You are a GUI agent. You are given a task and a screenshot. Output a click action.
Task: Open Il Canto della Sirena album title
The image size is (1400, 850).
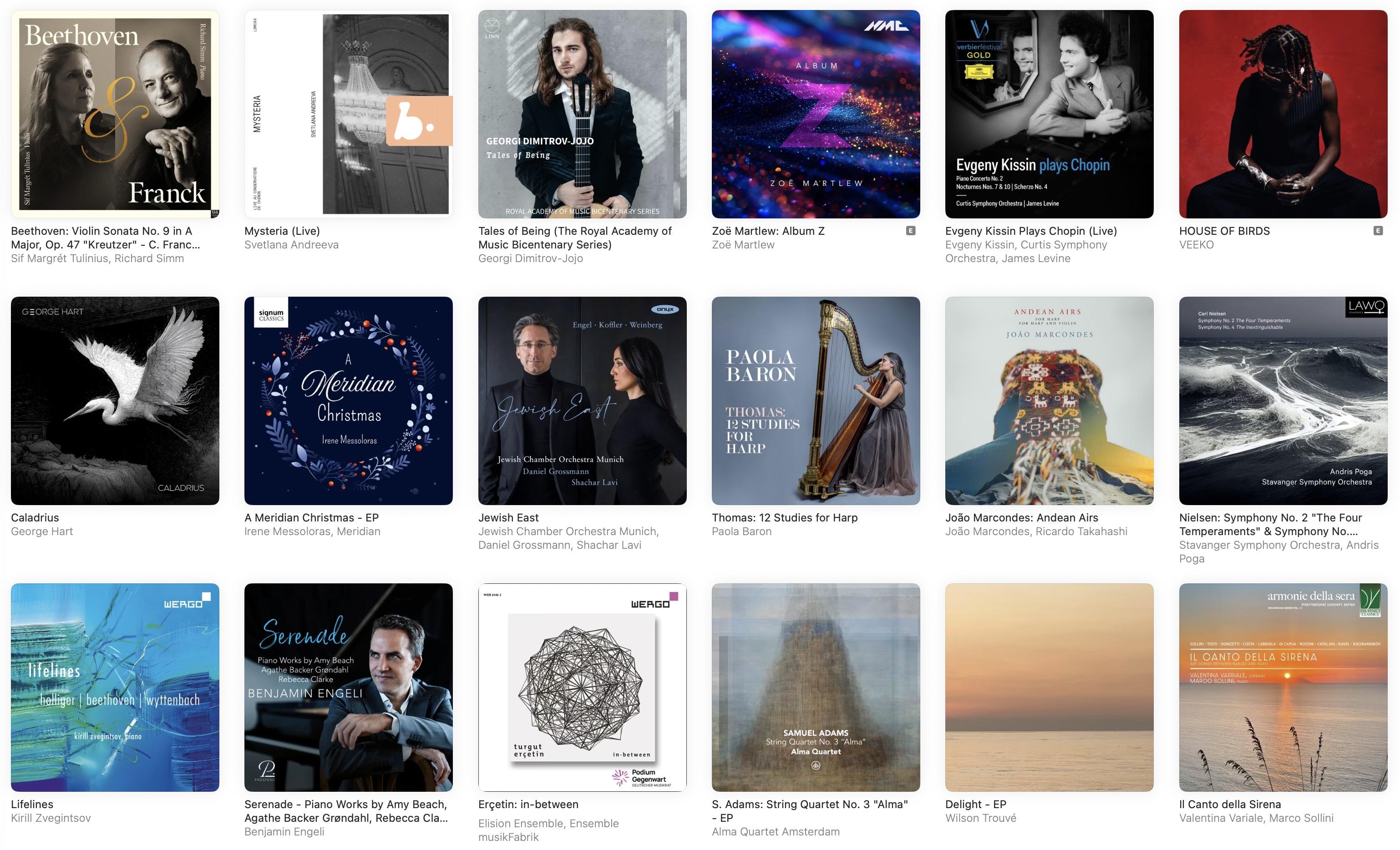(x=1230, y=804)
